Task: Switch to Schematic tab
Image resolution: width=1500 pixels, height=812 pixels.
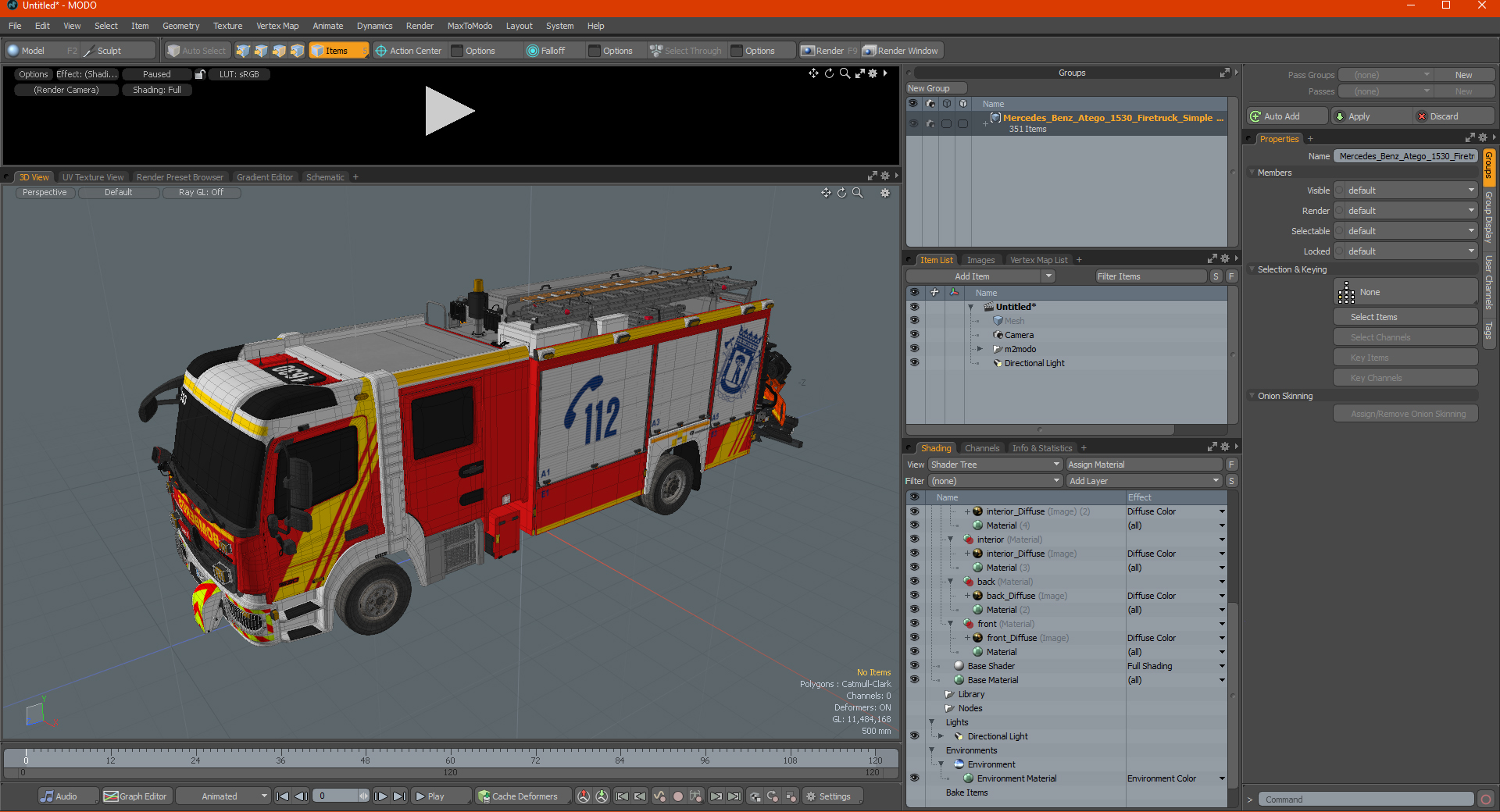Action: [x=325, y=177]
